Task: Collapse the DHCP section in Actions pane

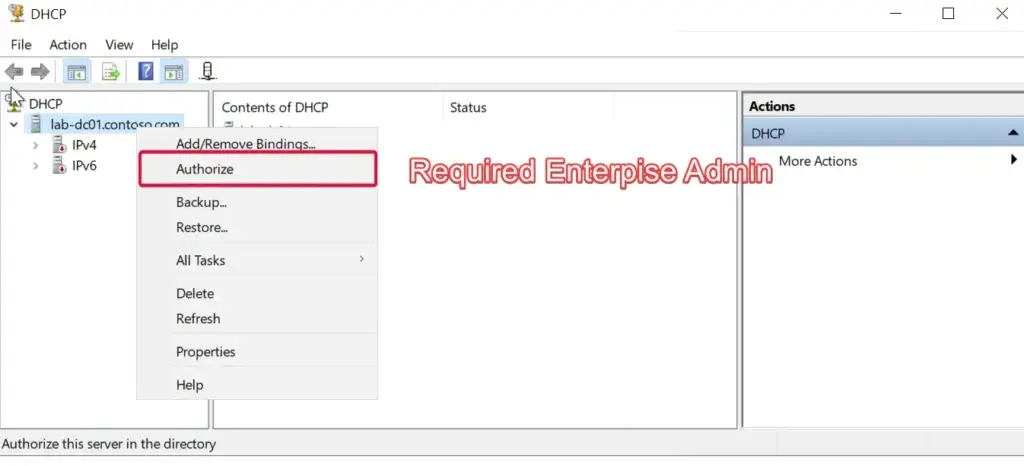Action: point(1012,133)
